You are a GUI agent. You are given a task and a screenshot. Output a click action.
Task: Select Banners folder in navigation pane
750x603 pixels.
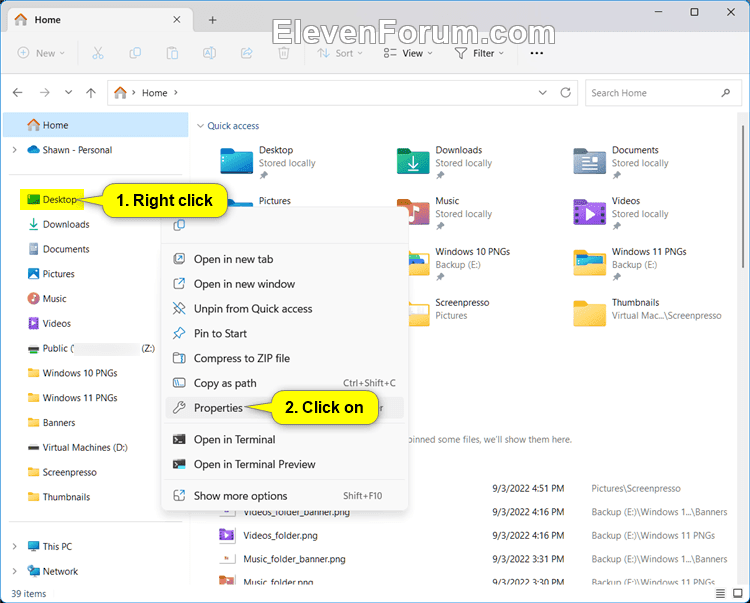52,423
